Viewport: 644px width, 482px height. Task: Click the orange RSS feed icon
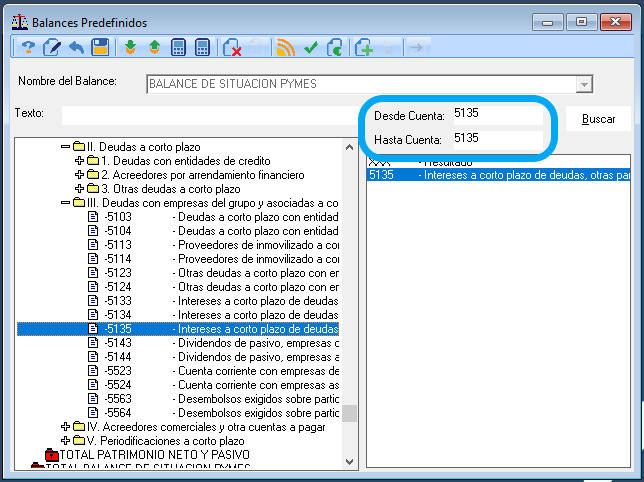point(285,47)
